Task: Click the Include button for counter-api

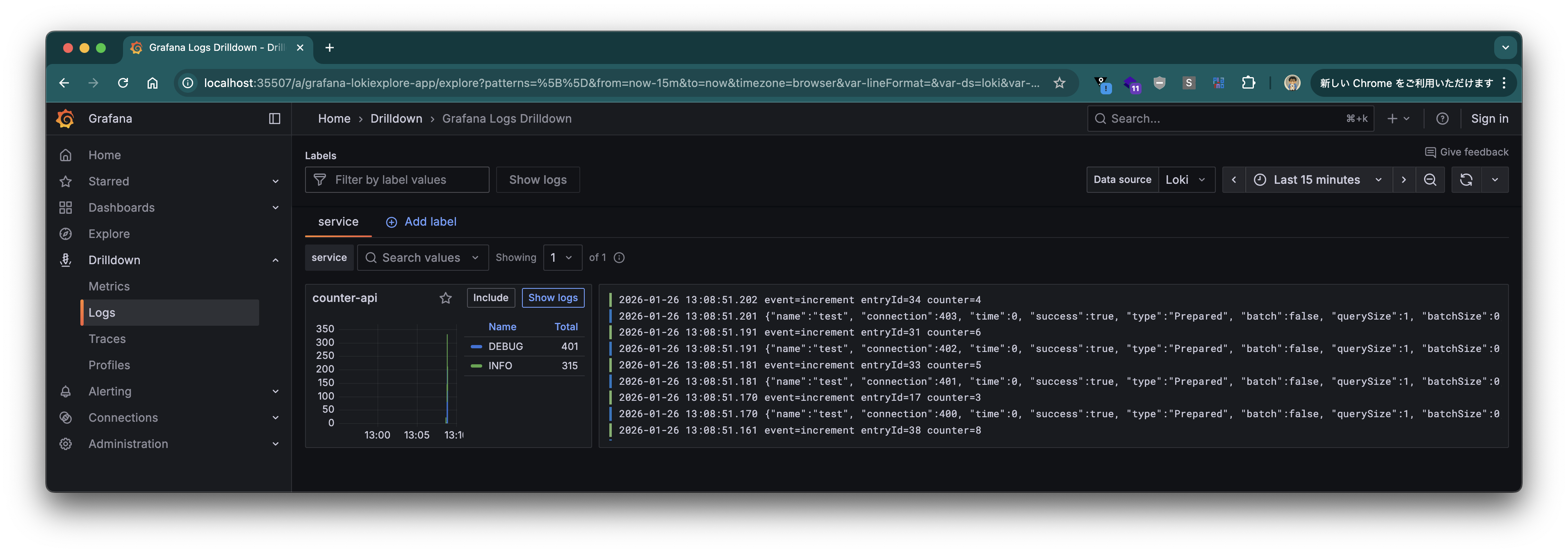Action: click(490, 298)
